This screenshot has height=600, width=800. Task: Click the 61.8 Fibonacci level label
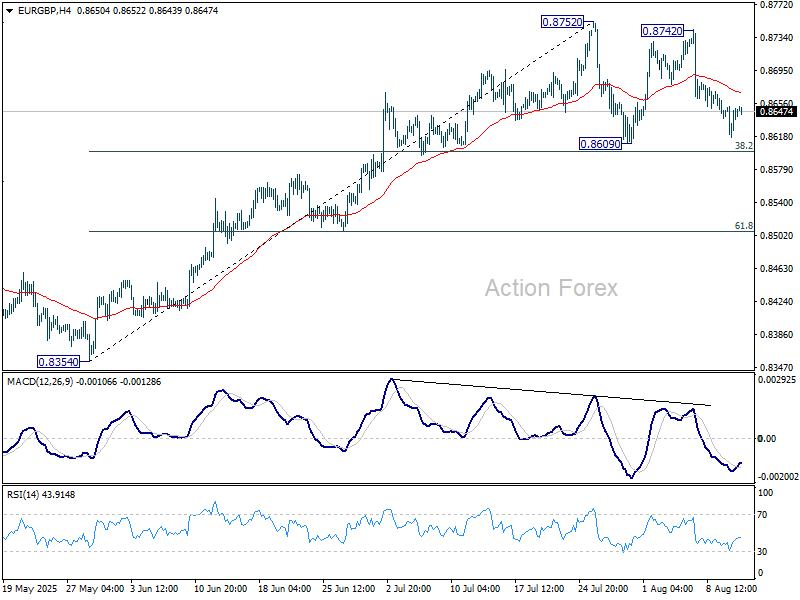743,226
